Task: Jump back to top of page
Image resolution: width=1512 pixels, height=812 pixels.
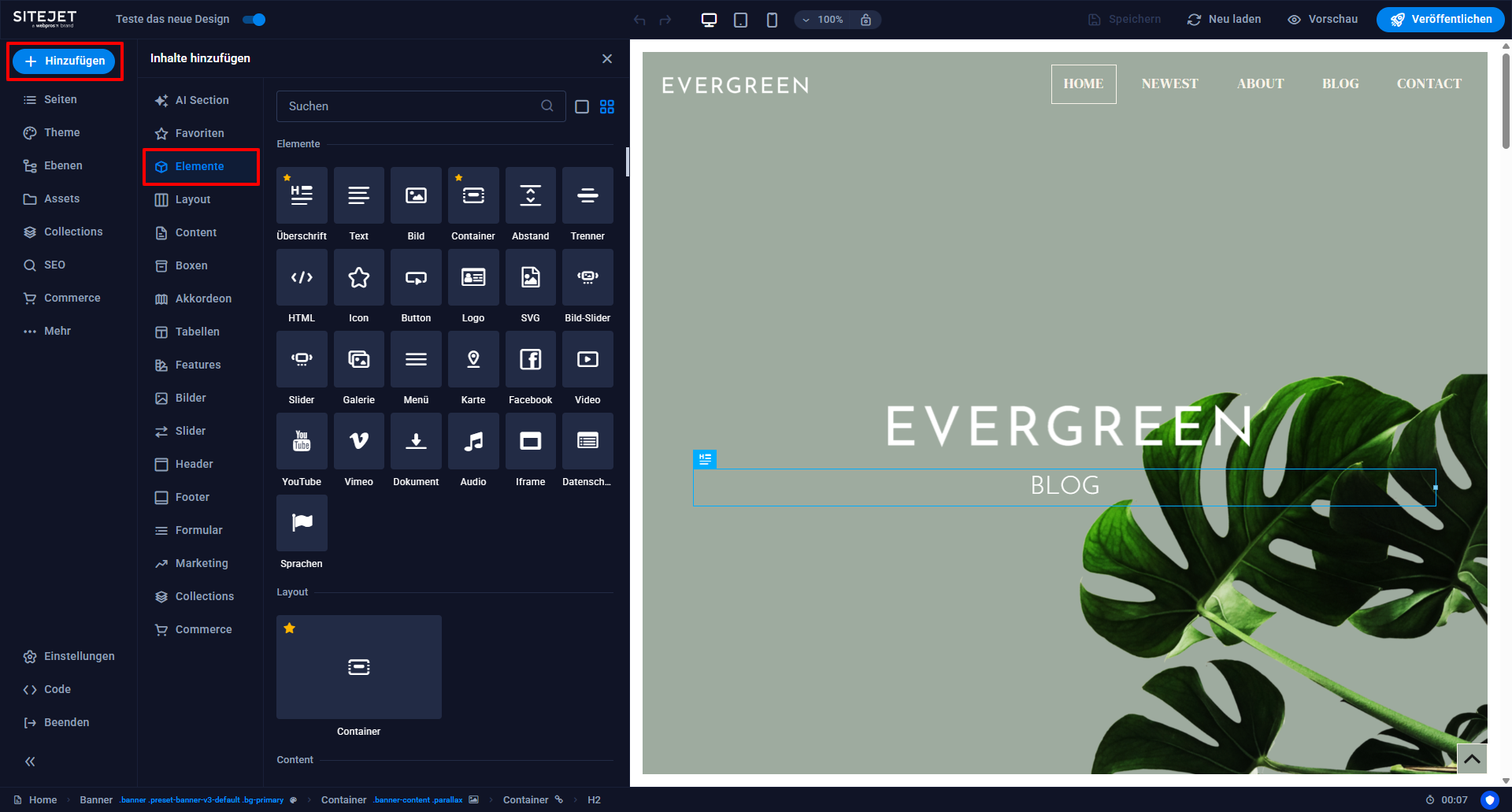Action: (1472, 759)
